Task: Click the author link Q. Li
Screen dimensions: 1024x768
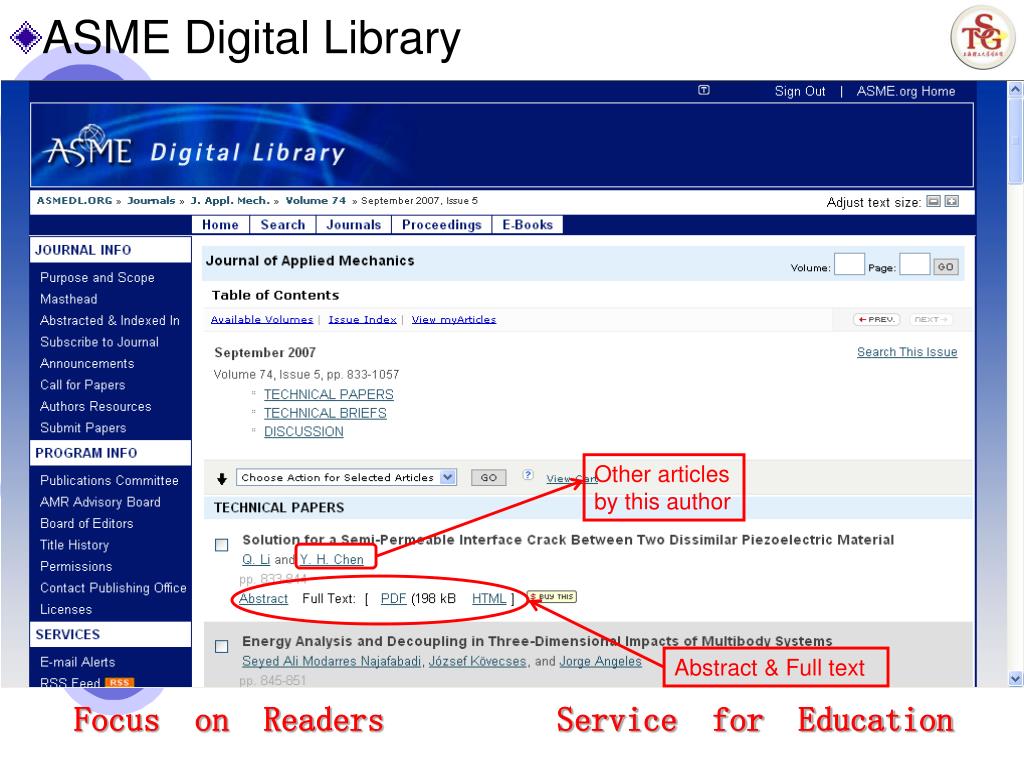Action: 256,560
